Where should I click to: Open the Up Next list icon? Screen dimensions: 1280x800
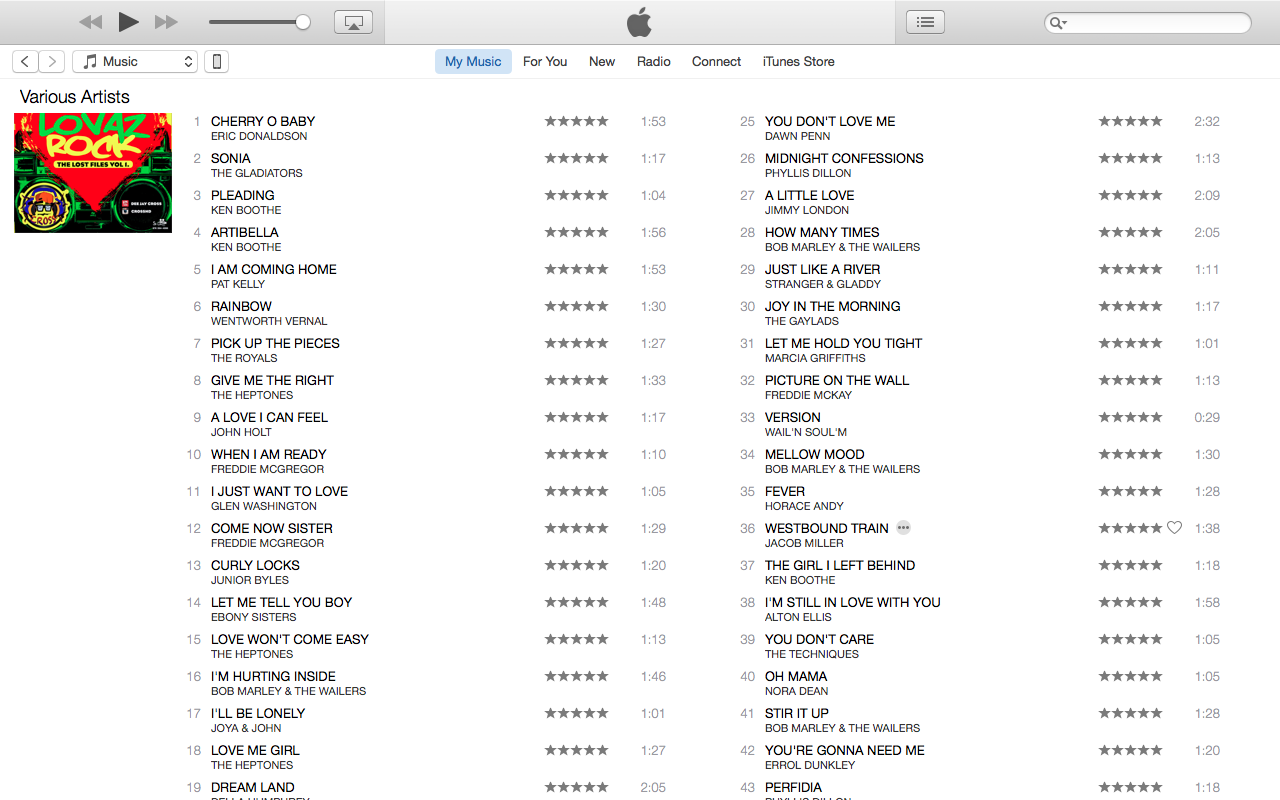tap(925, 22)
